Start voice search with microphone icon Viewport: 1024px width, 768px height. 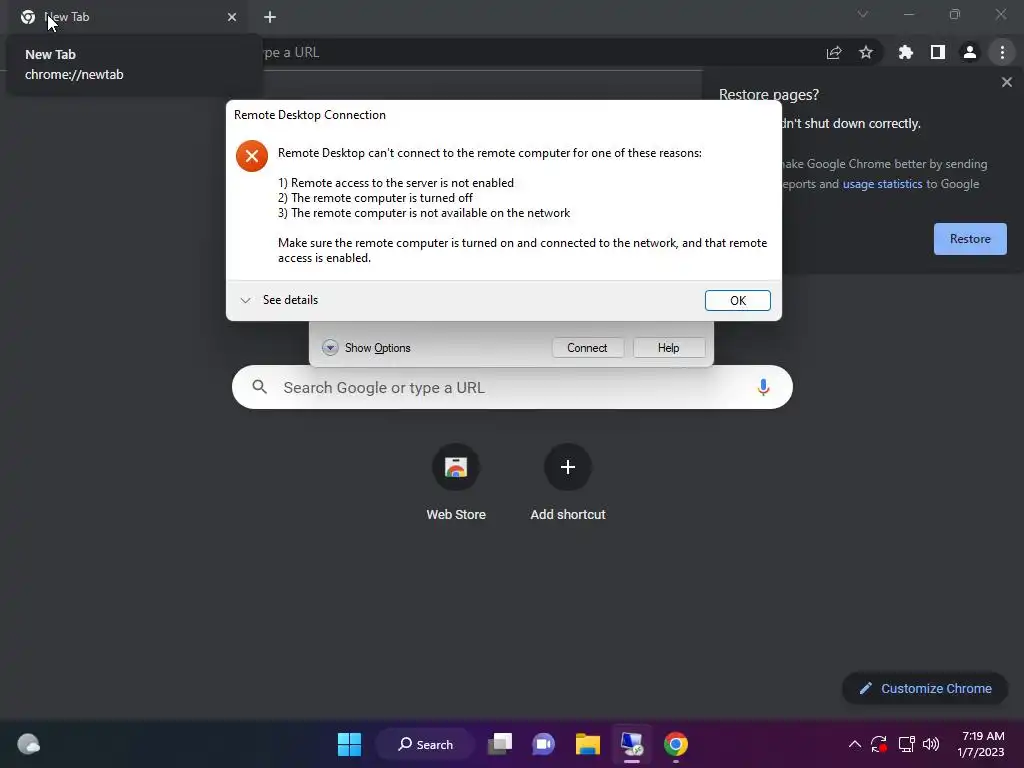pyautogui.click(x=763, y=387)
